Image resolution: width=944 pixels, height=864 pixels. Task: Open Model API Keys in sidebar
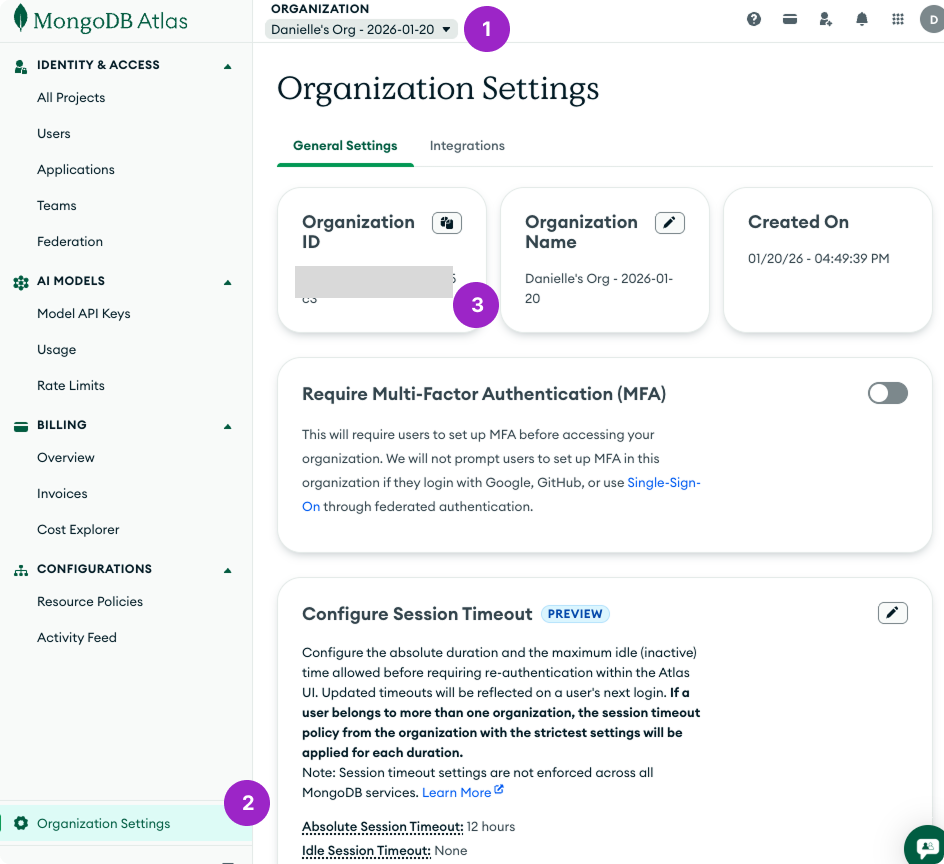(x=84, y=314)
